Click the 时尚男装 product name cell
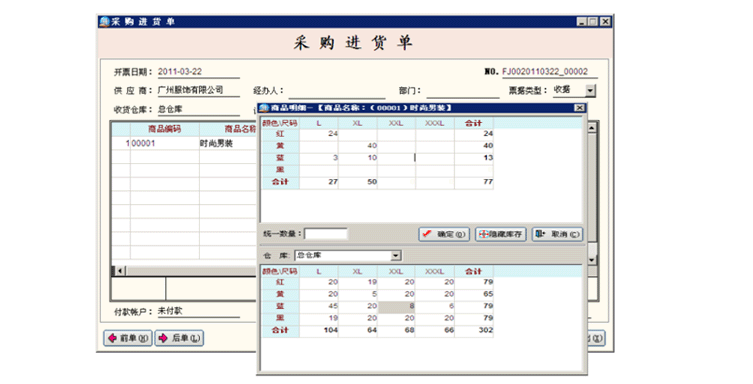Viewport: 753px width, 384px height. coord(228,144)
